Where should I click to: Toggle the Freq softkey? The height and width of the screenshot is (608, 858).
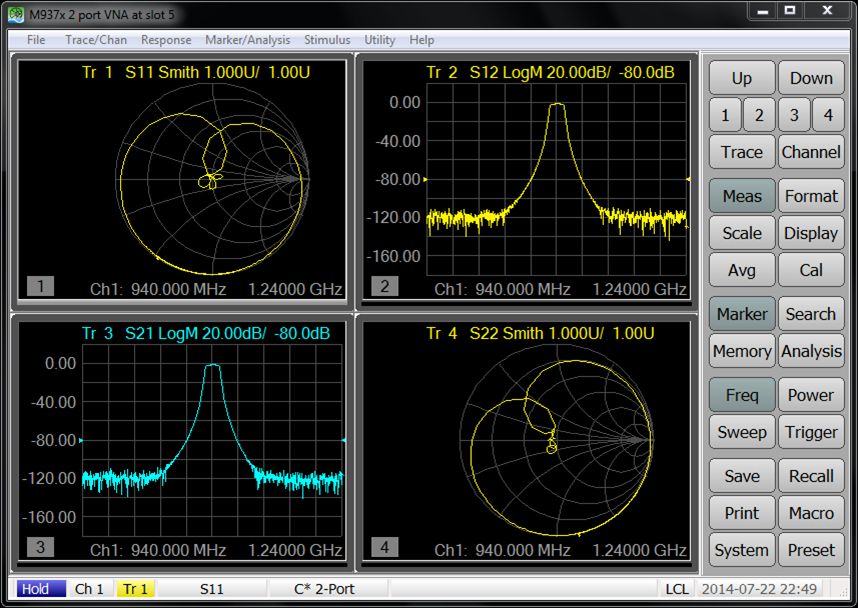pyautogui.click(x=742, y=395)
